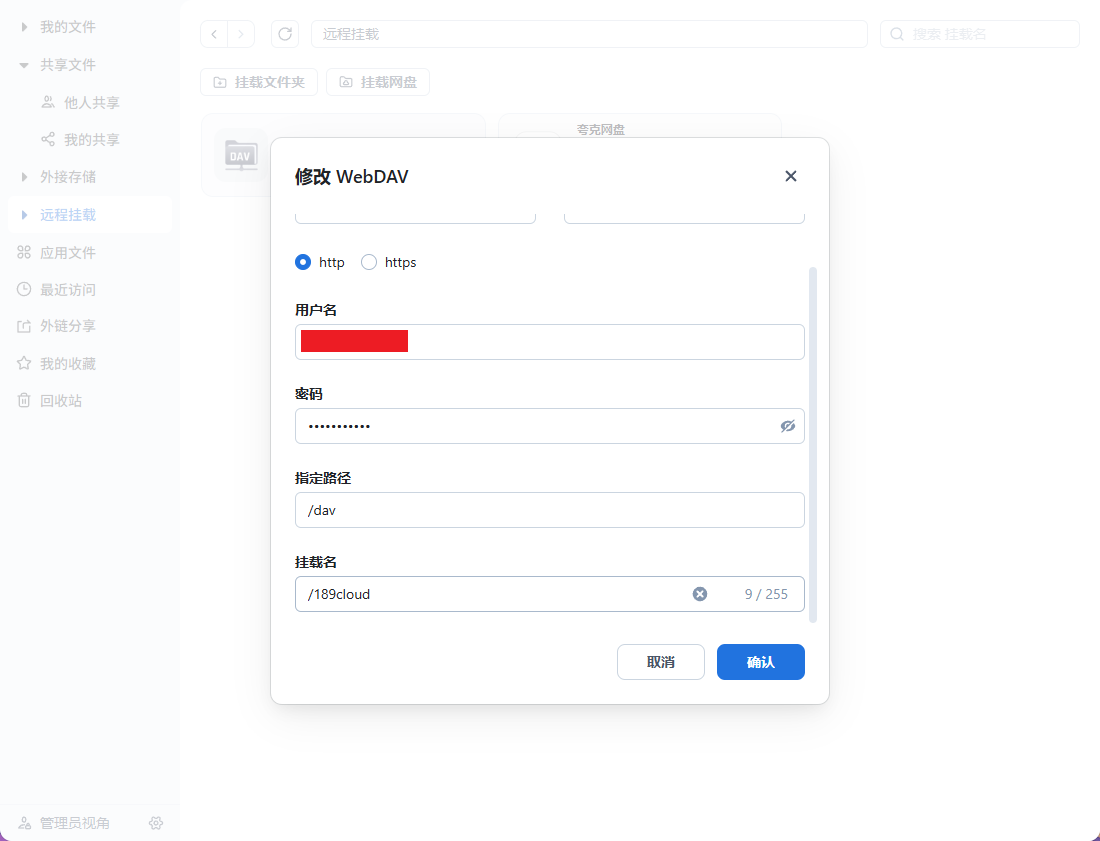This screenshot has width=1100, height=841.
Task: Open 最近访问 in the sidebar
Action: pos(67,290)
